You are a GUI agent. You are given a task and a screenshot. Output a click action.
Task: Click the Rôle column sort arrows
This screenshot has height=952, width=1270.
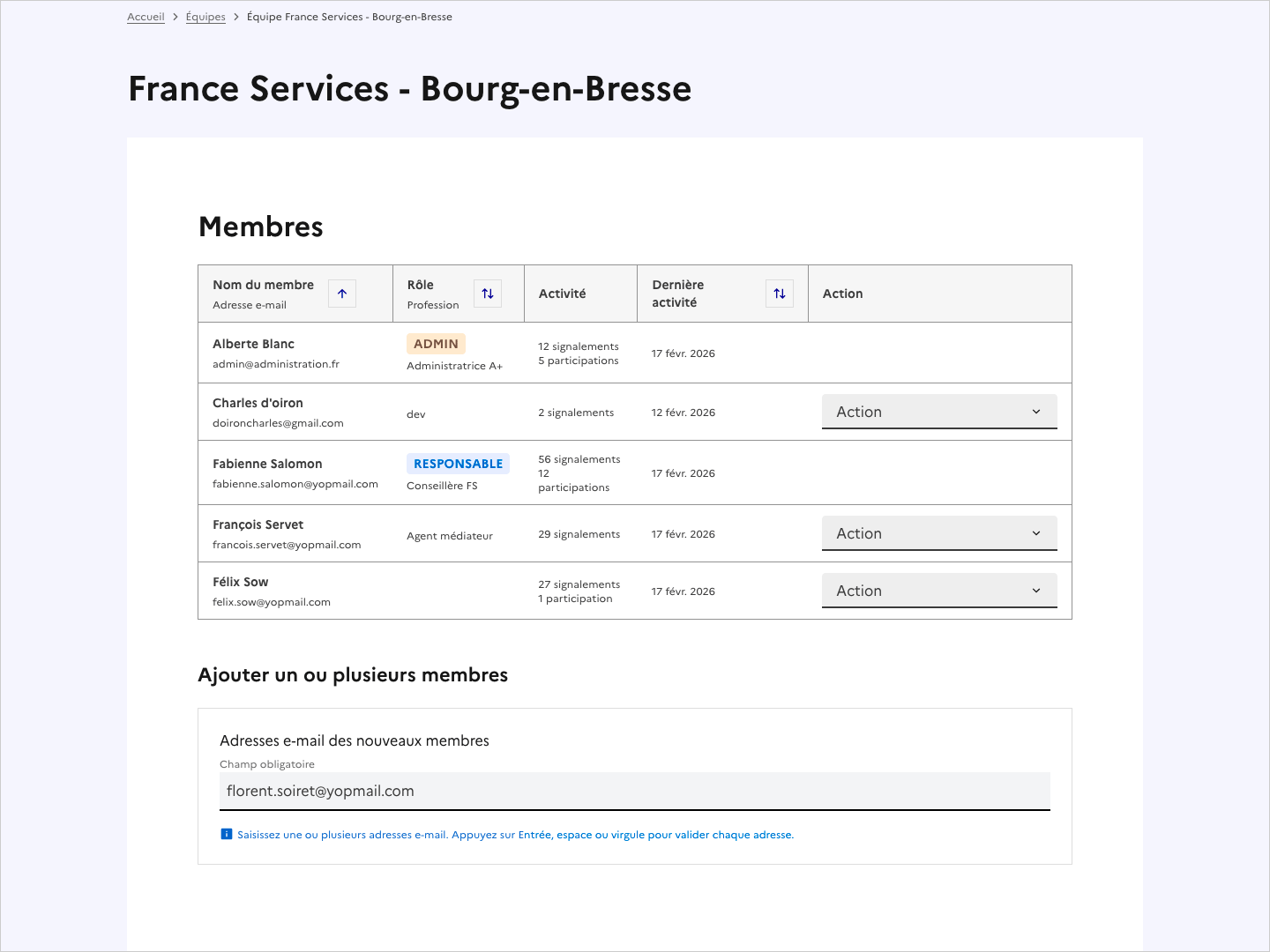click(488, 294)
